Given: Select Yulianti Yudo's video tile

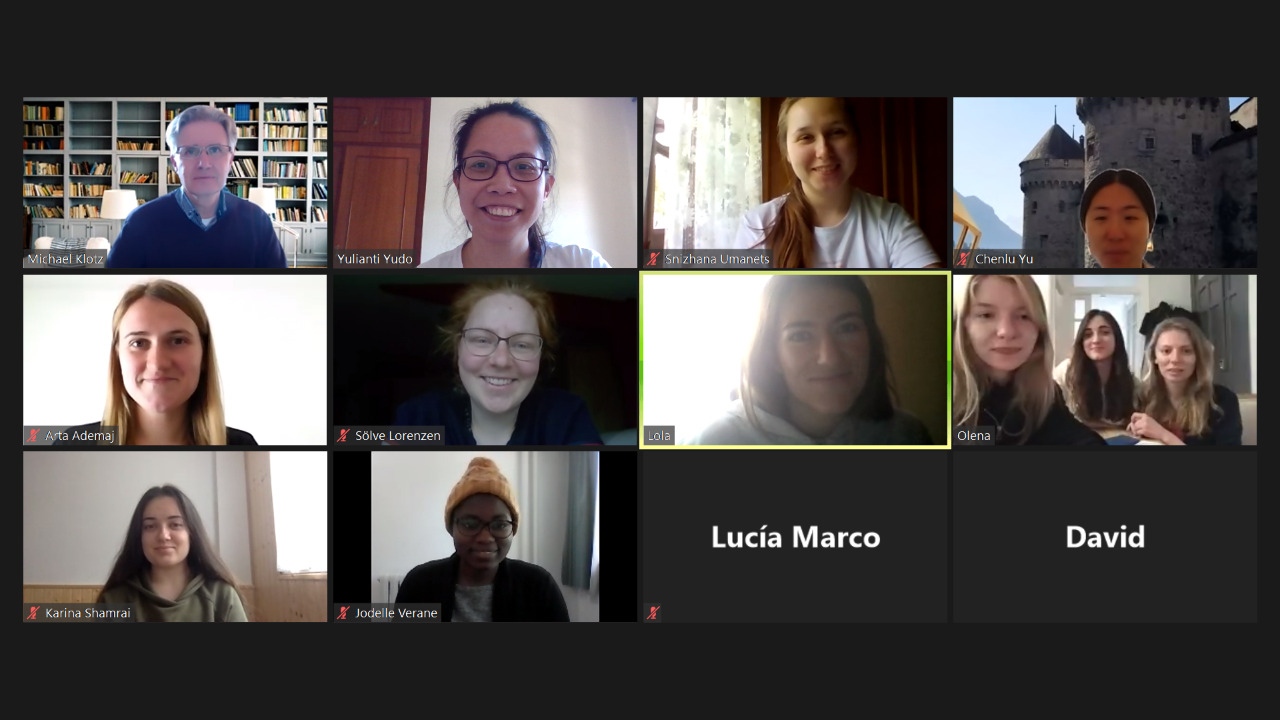Looking at the screenshot, I should 485,182.
